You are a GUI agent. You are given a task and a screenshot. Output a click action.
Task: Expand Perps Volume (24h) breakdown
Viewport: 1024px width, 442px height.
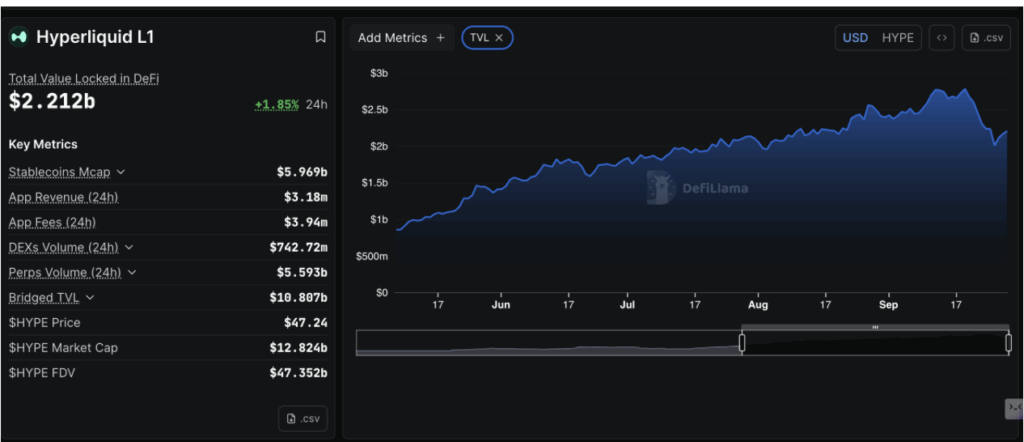click(x=131, y=272)
